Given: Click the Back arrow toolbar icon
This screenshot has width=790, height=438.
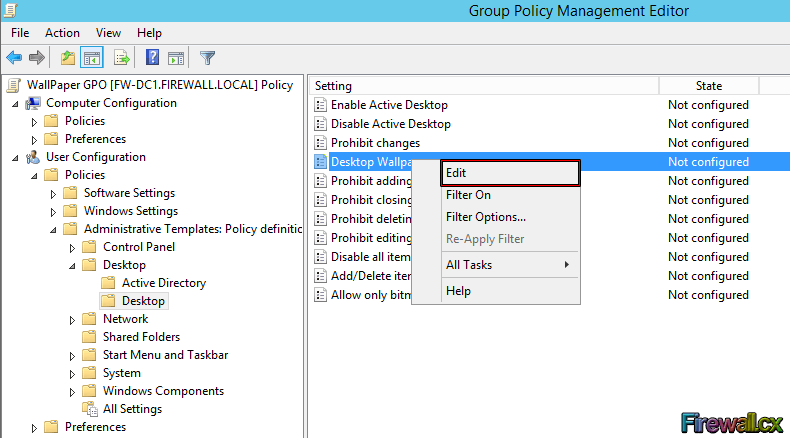Looking at the screenshot, I should 14,58.
